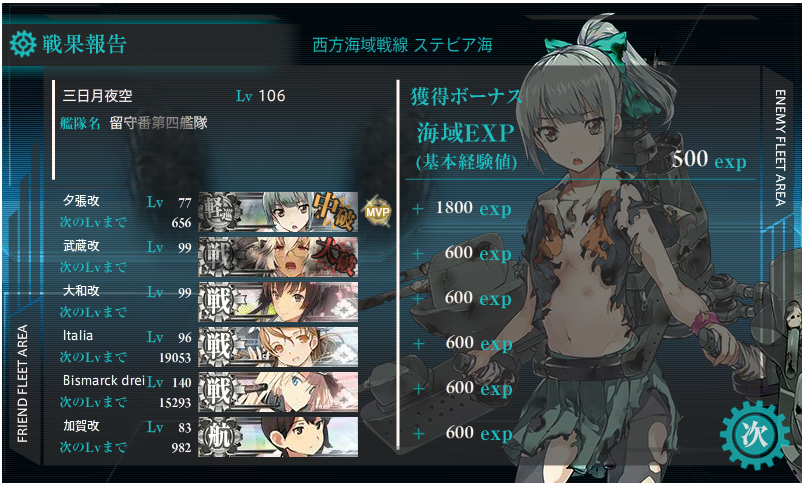Open the ENEMY FLEET AREA side tab
Viewport: 803px width, 485px height.
779,148
